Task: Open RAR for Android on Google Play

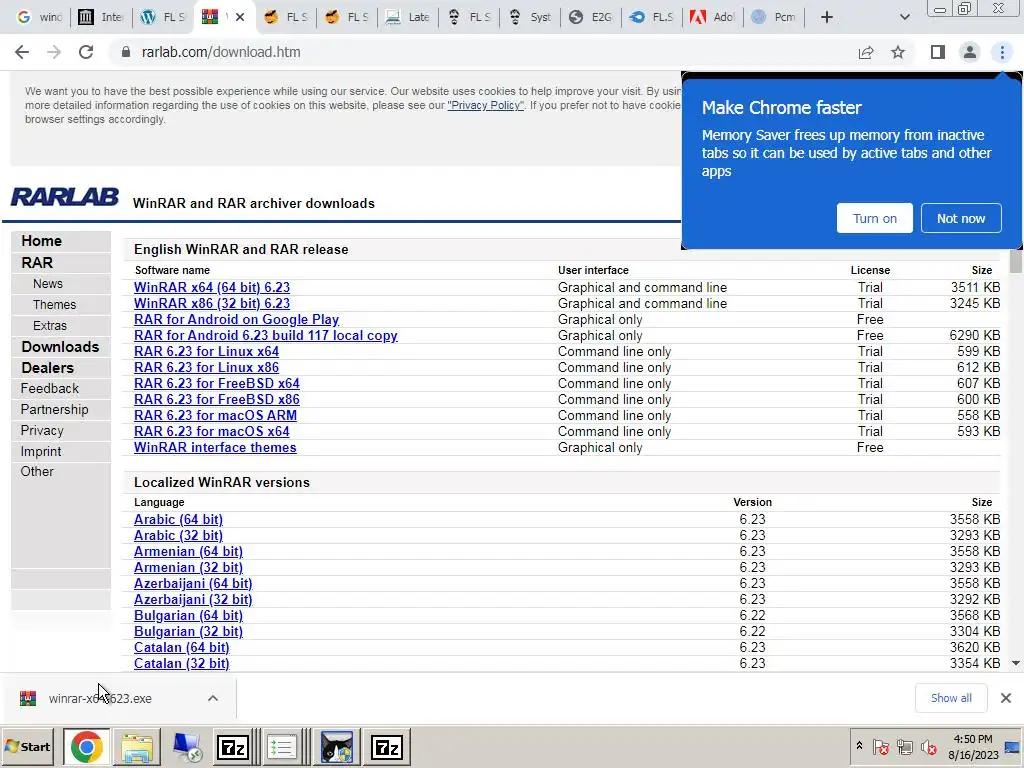Action: (x=236, y=319)
